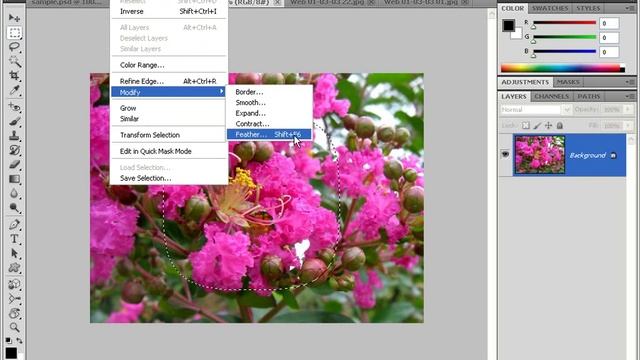Select the Magic Wand tool
The width and height of the screenshot is (640, 360).
tap(14, 61)
